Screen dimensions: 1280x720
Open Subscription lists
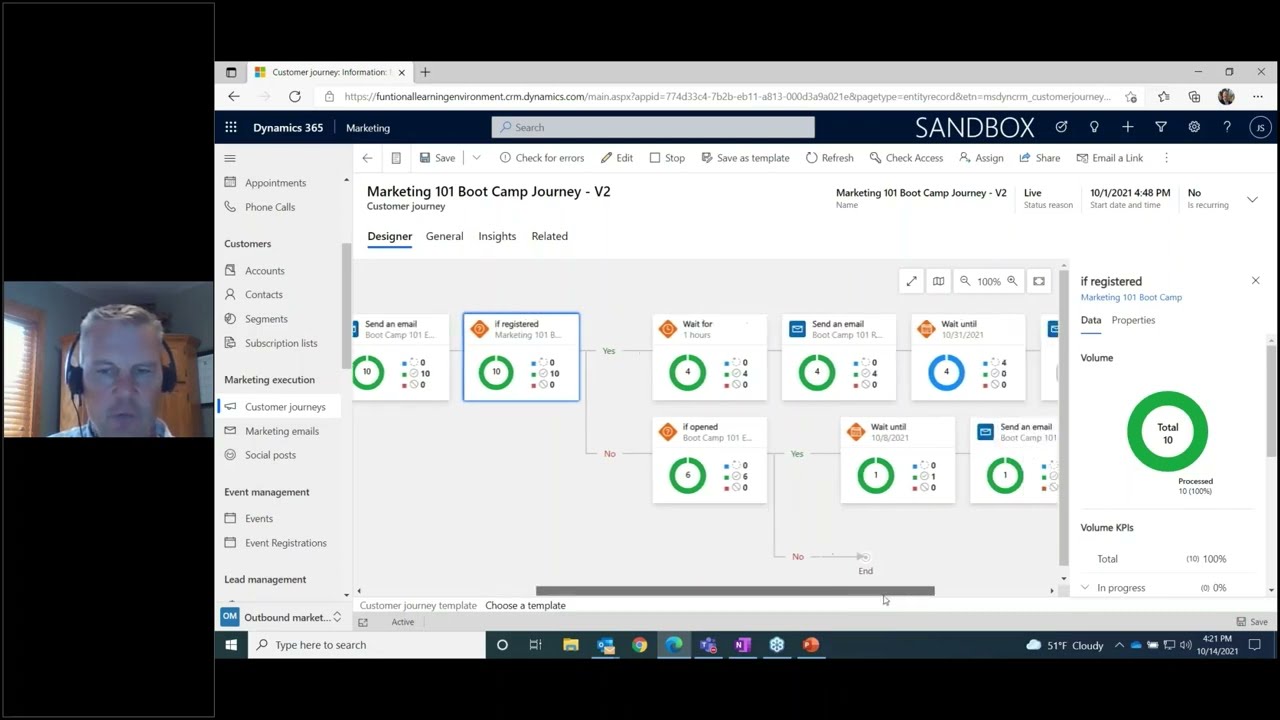pos(281,343)
